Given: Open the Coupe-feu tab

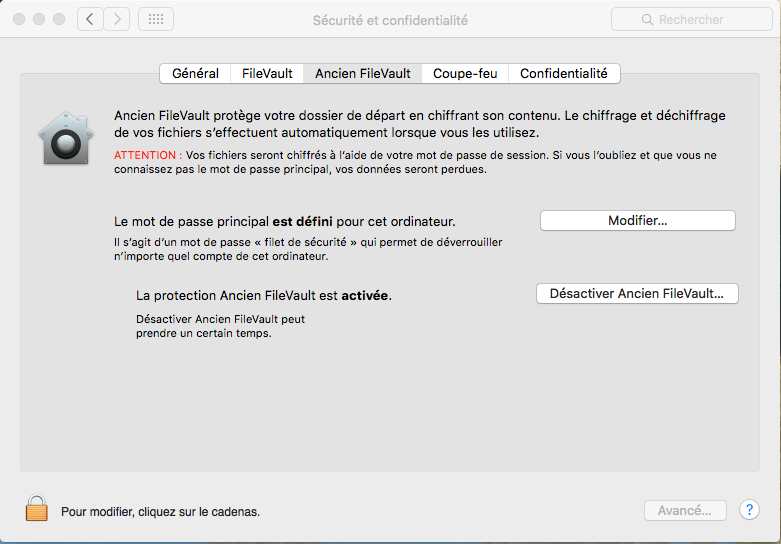Looking at the screenshot, I should tap(465, 74).
